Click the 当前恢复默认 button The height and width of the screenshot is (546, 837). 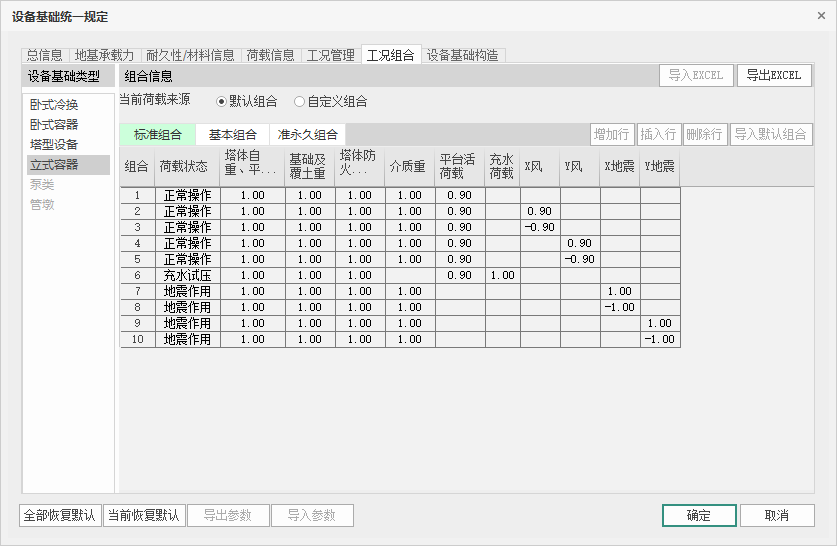[144, 516]
